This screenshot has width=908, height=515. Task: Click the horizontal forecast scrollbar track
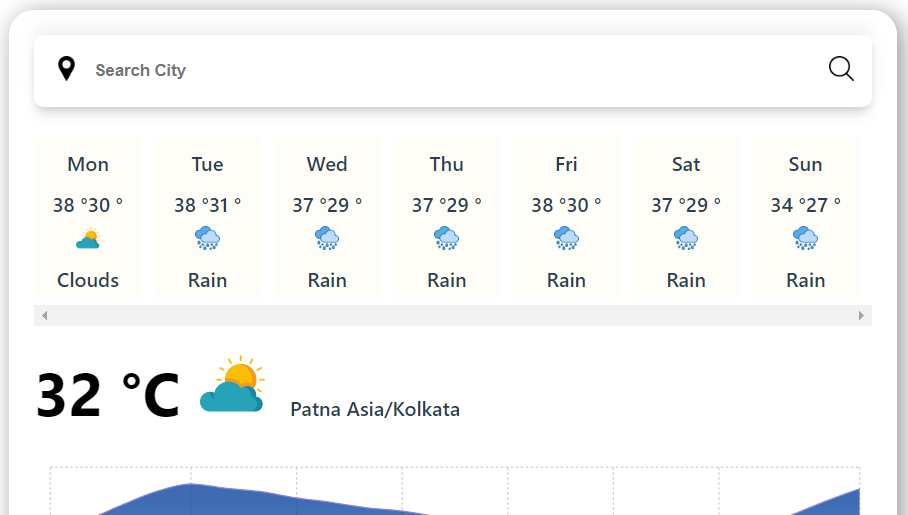pos(450,316)
